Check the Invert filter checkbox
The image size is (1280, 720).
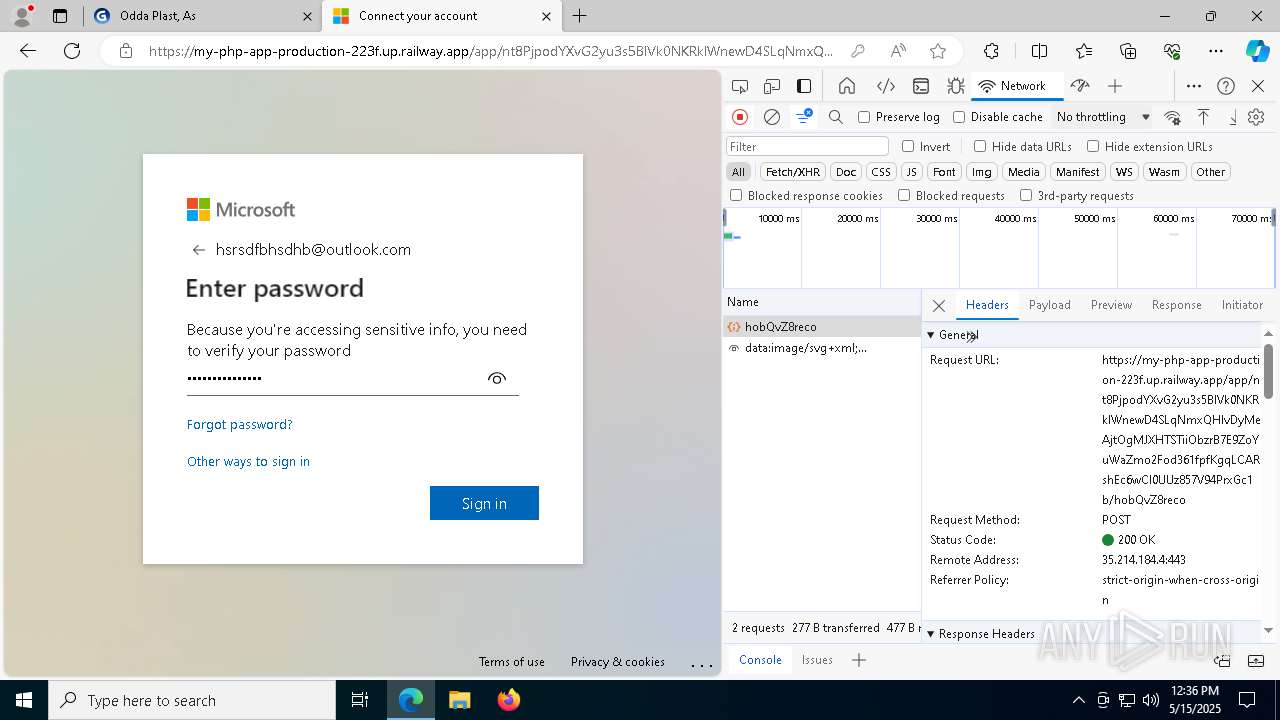click(908, 146)
